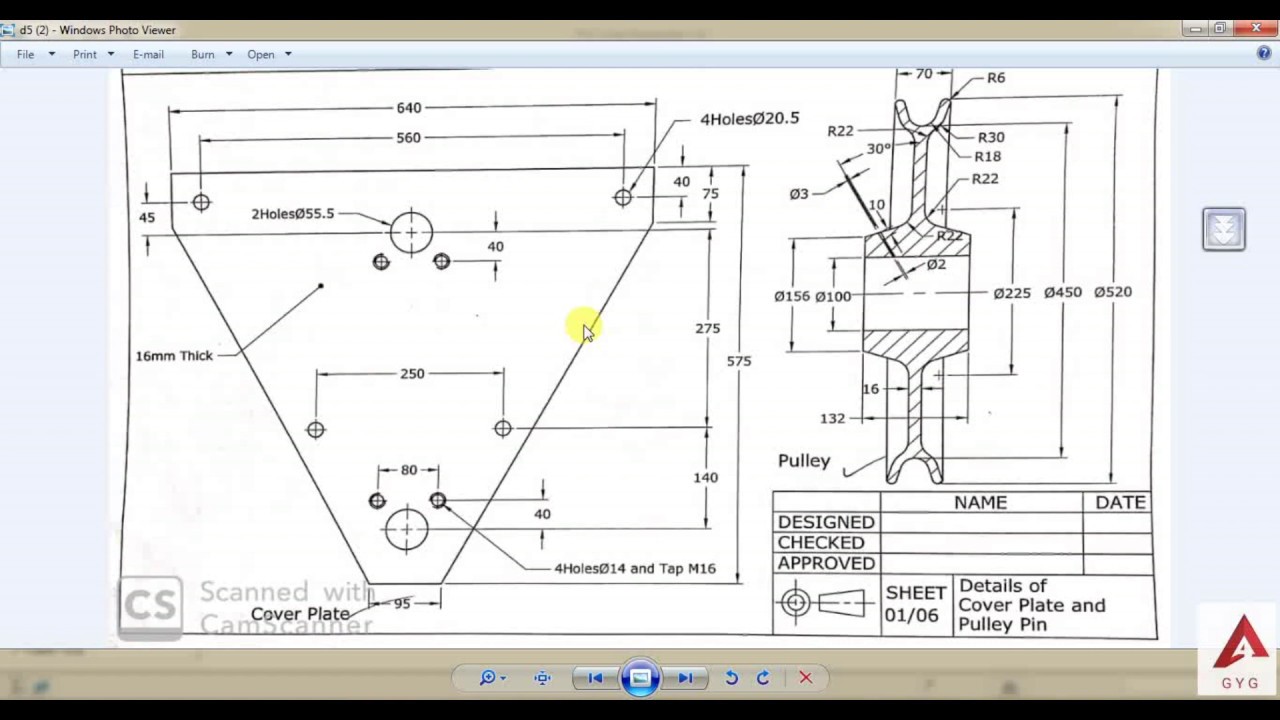1280x720 pixels.
Task: Click the Ø450 dimension value
Action: [x=1063, y=292]
